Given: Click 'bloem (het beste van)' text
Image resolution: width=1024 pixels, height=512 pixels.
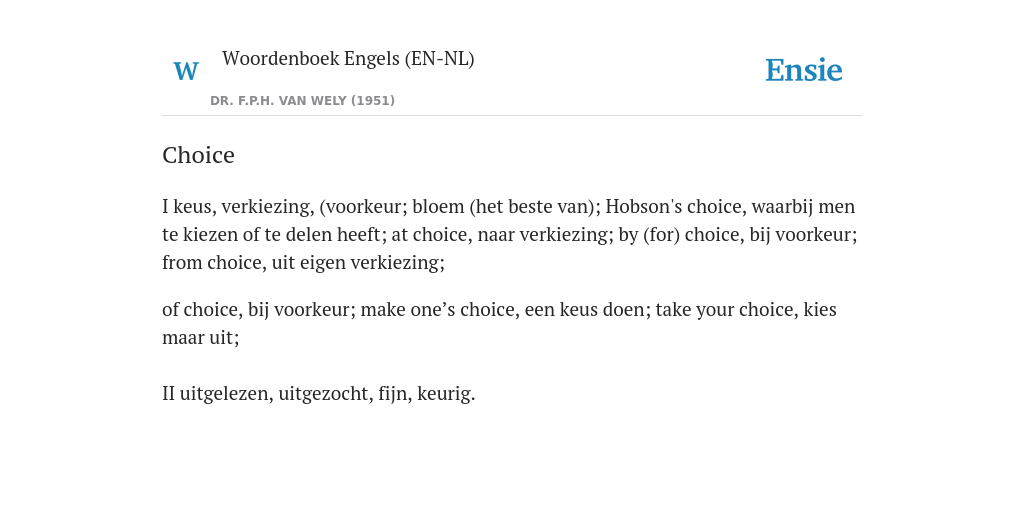Looking at the screenshot, I should (x=506, y=207).
